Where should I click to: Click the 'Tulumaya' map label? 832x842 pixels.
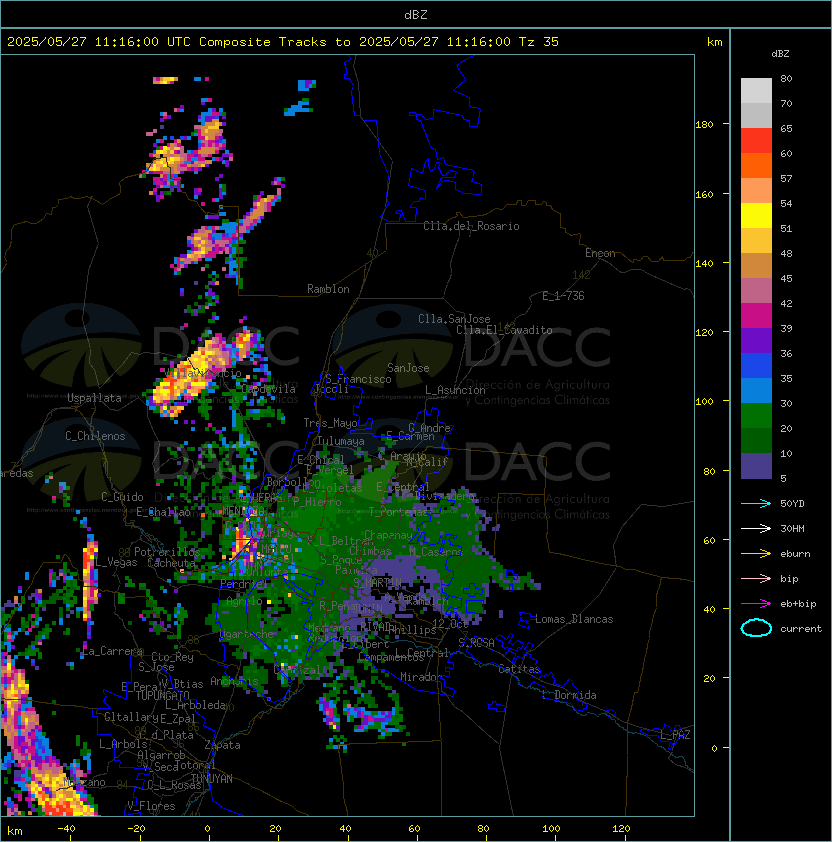click(x=341, y=441)
